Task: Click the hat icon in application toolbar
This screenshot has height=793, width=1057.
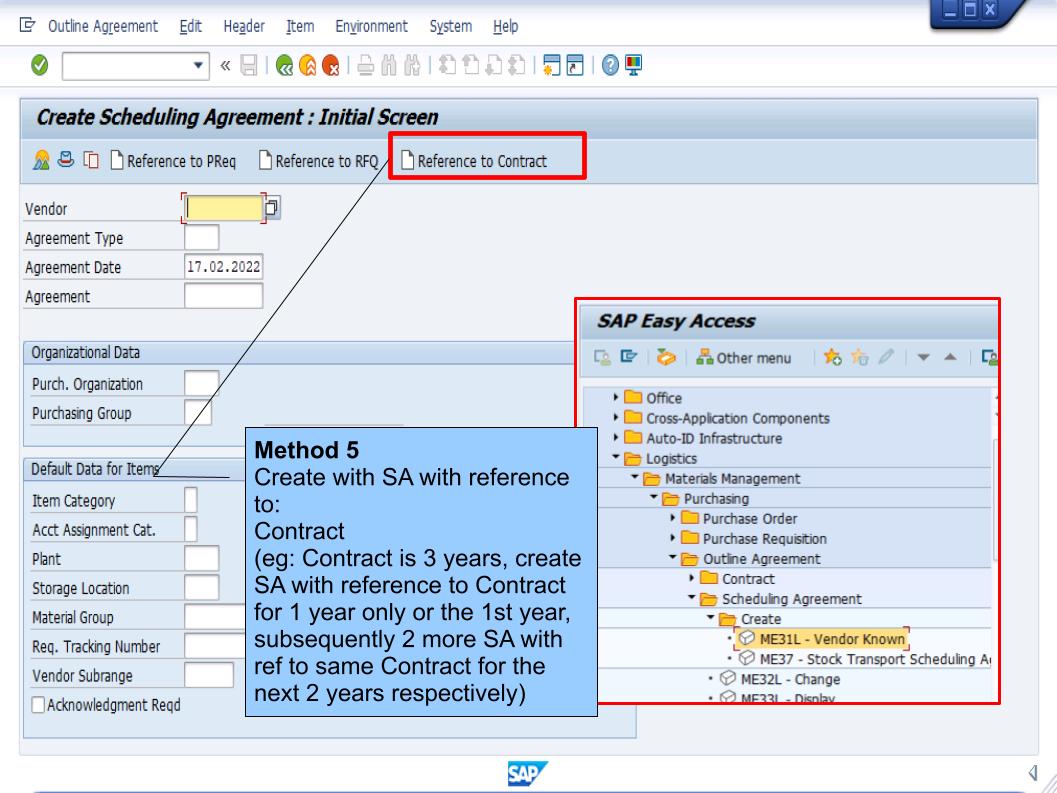Action: (65, 160)
